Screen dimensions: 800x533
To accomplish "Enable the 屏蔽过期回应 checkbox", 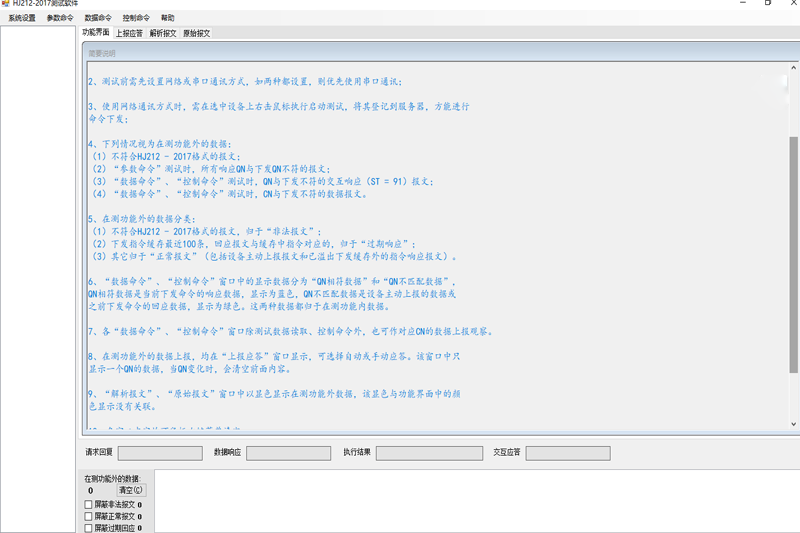I will click(89, 527).
